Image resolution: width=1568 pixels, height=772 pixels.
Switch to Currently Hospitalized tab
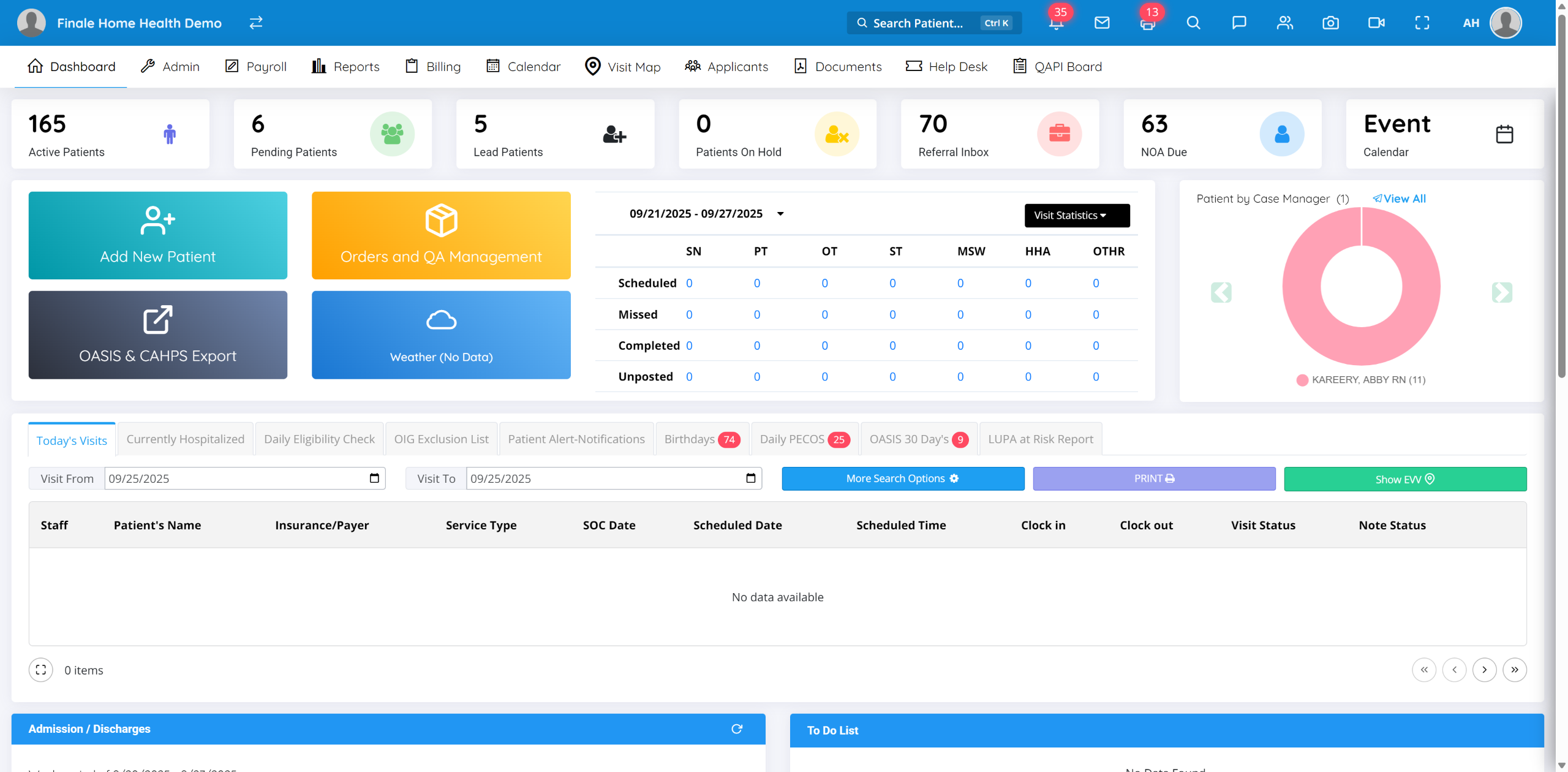click(185, 439)
